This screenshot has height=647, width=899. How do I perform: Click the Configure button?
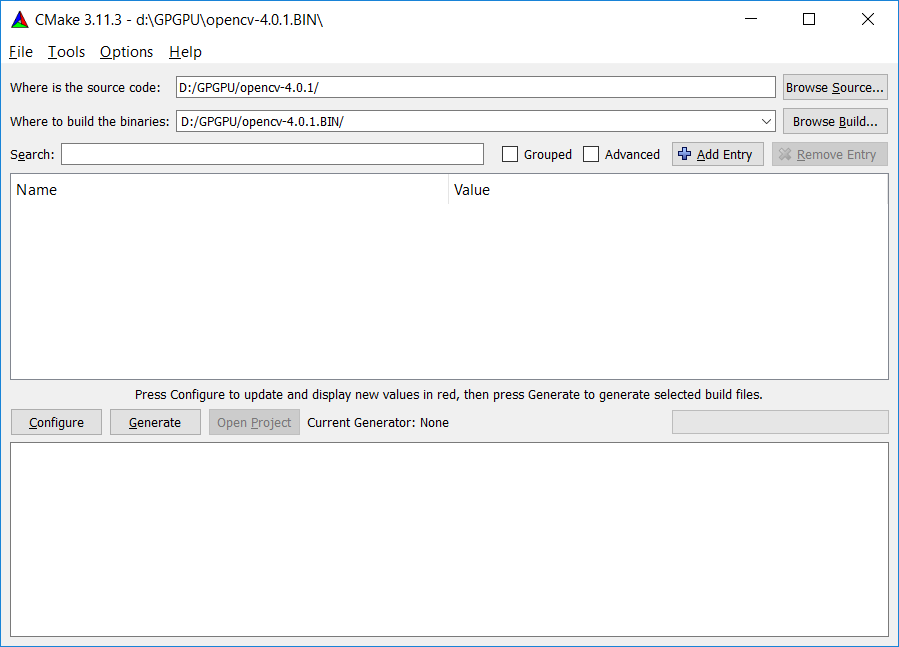(56, 422)
